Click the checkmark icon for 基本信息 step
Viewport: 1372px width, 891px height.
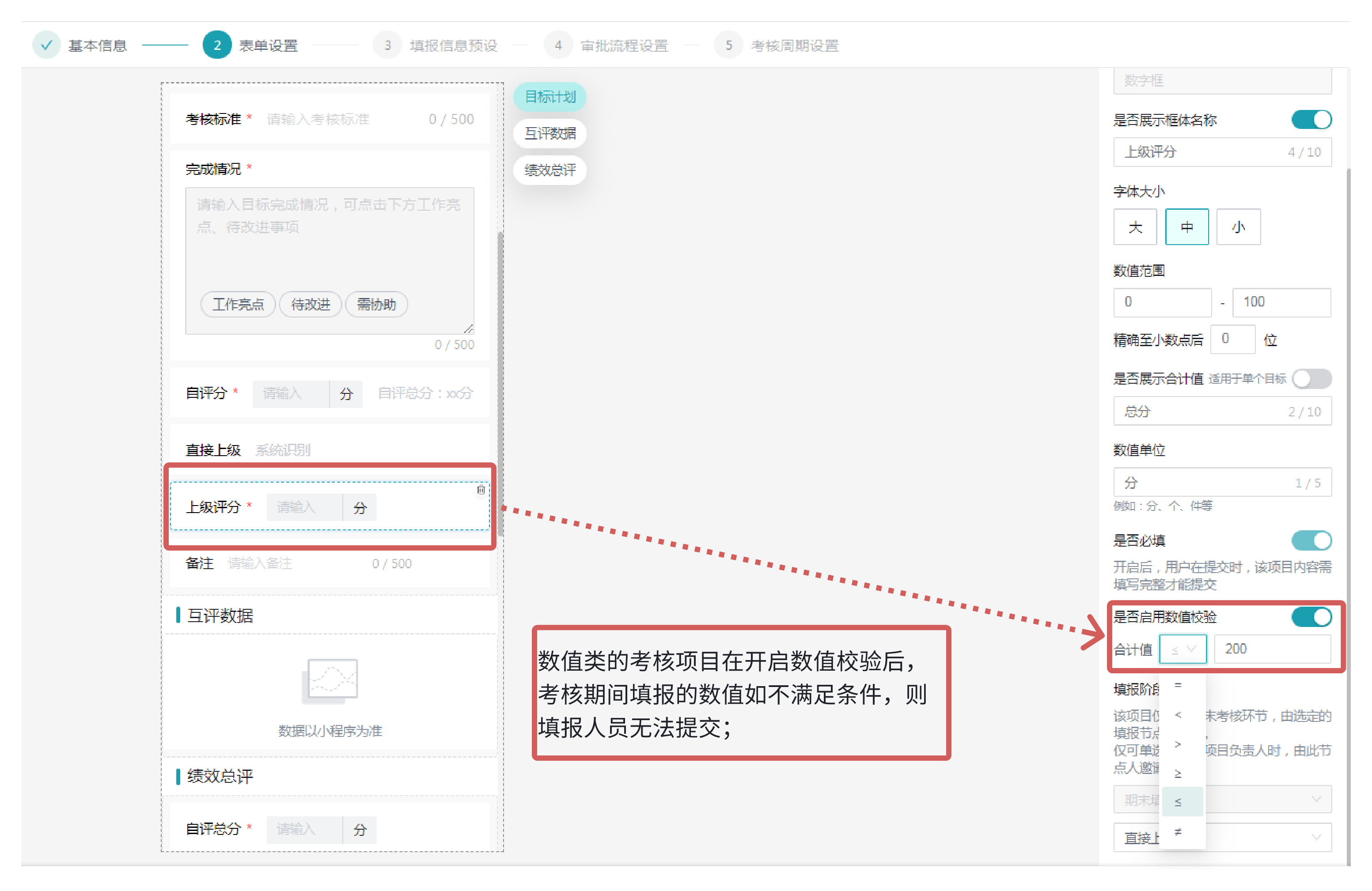click(47, 45)
